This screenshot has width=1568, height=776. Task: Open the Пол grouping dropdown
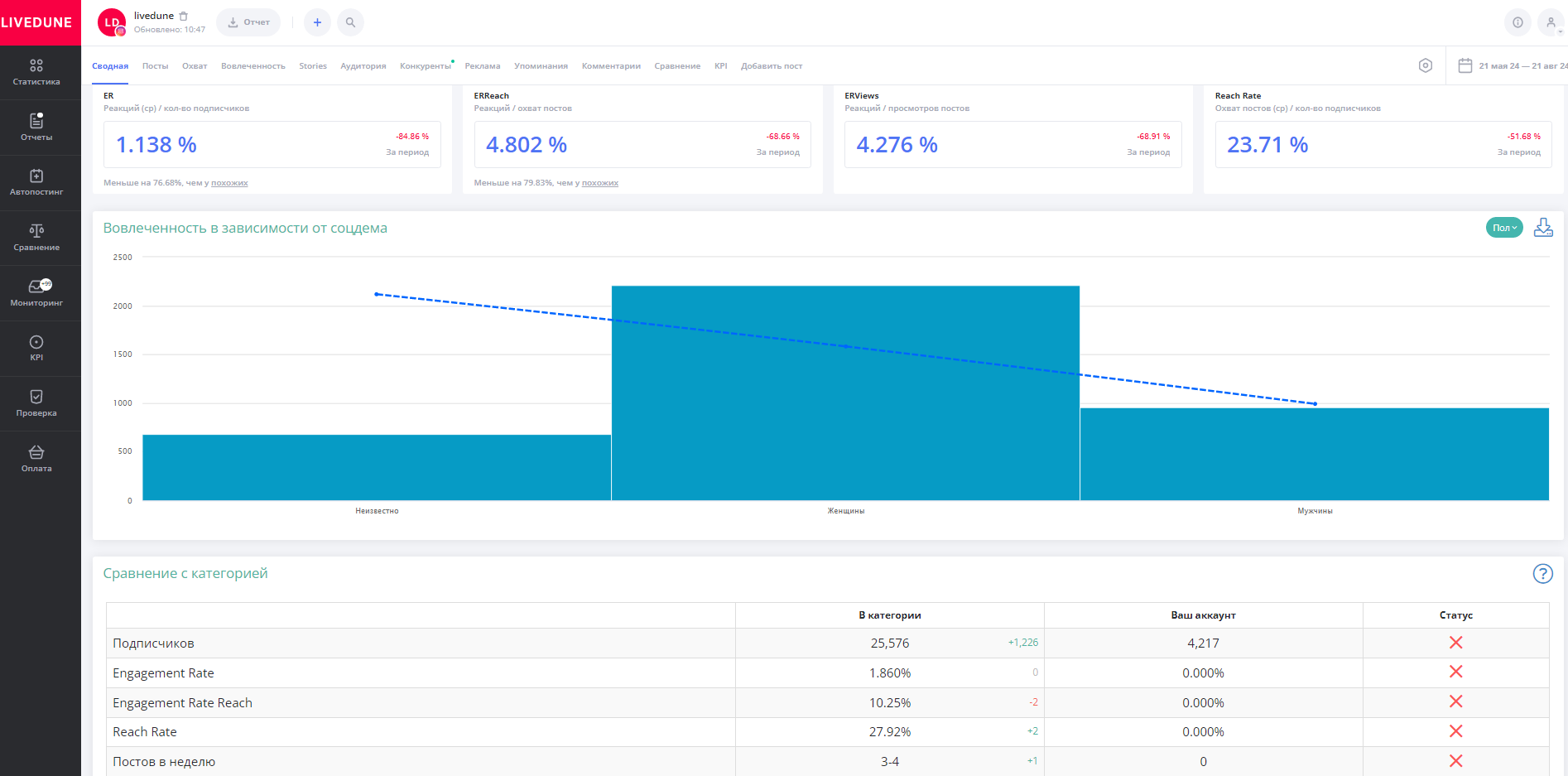(1504, 228)
